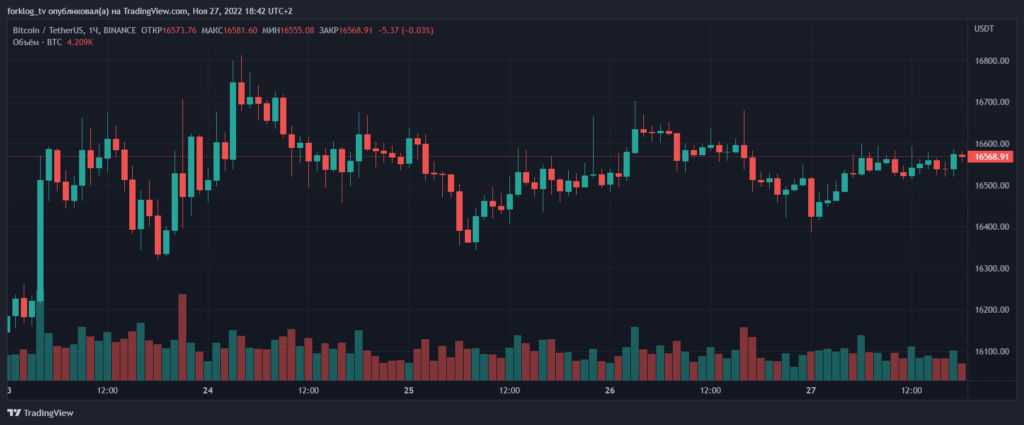The image size is (1024, 425).
Task: Click the tallest red volume bar
Action: coord(182,337)
